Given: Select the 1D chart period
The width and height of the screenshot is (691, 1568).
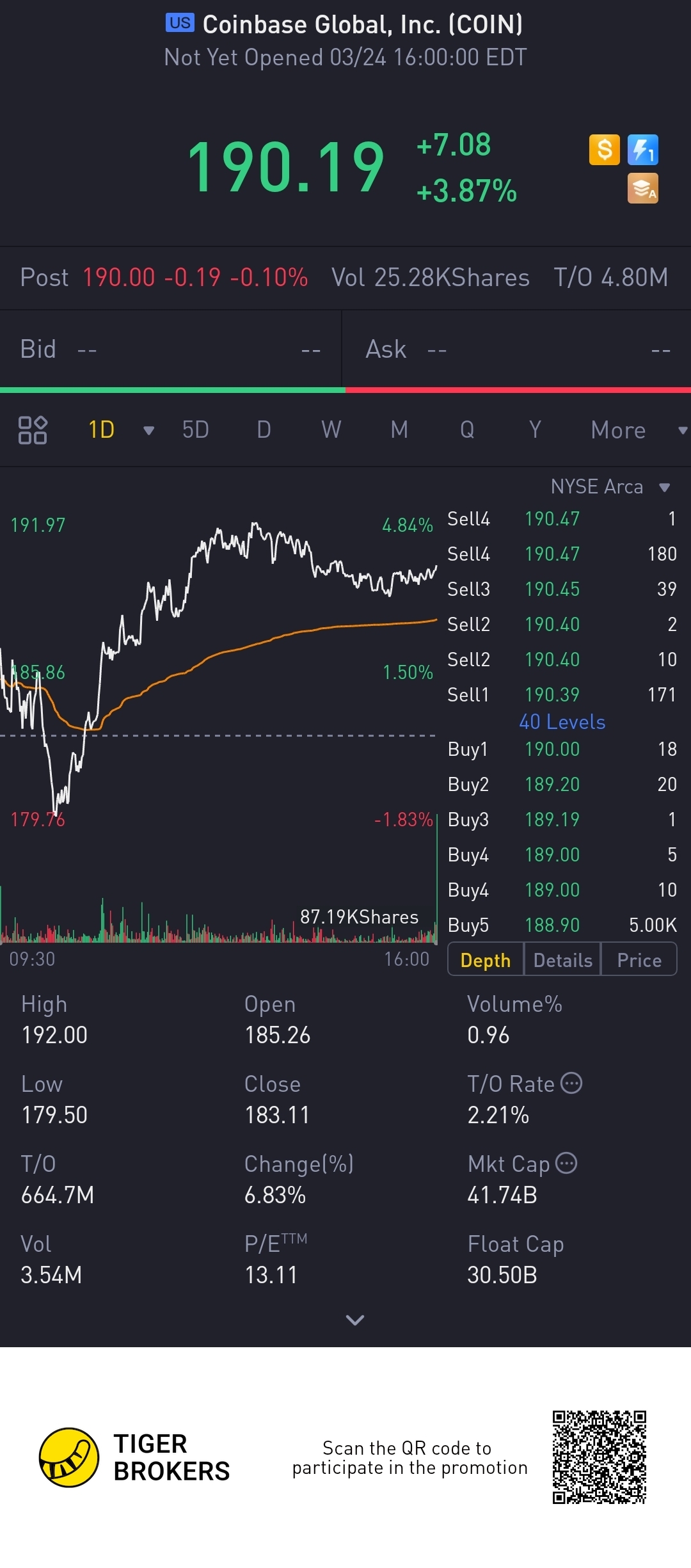Looking at the screenshot, I should (x=101, y=429).
